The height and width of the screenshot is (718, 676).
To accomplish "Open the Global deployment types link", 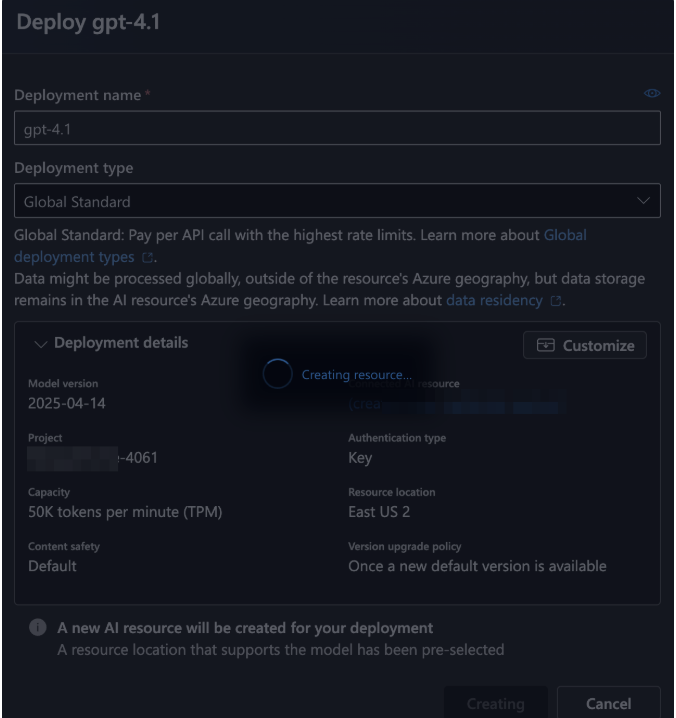I will [300, 246].
